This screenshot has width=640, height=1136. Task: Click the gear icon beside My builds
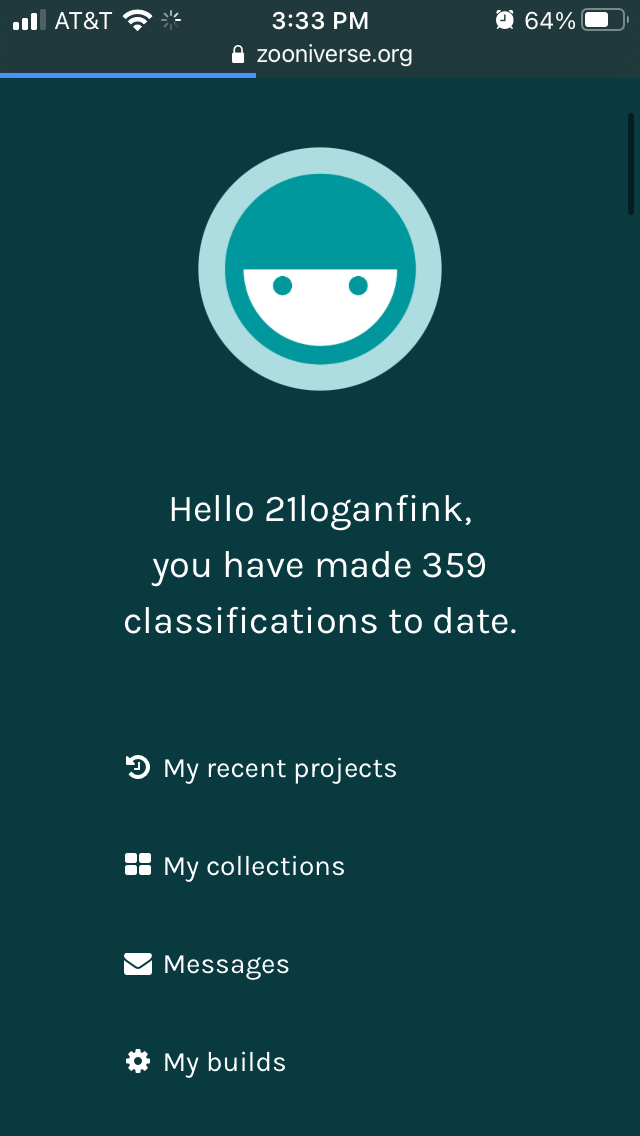137,1061
